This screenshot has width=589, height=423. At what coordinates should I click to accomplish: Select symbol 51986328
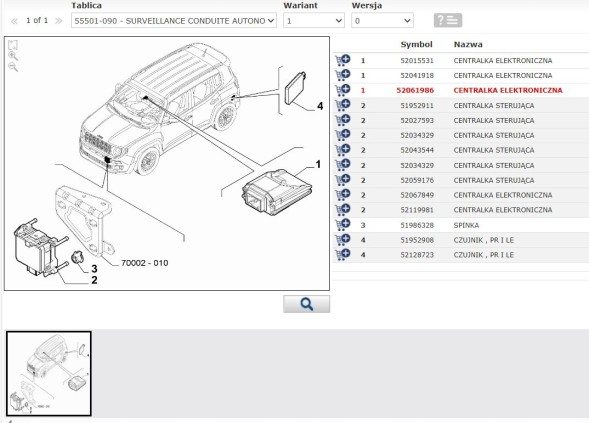coord(417,225)
